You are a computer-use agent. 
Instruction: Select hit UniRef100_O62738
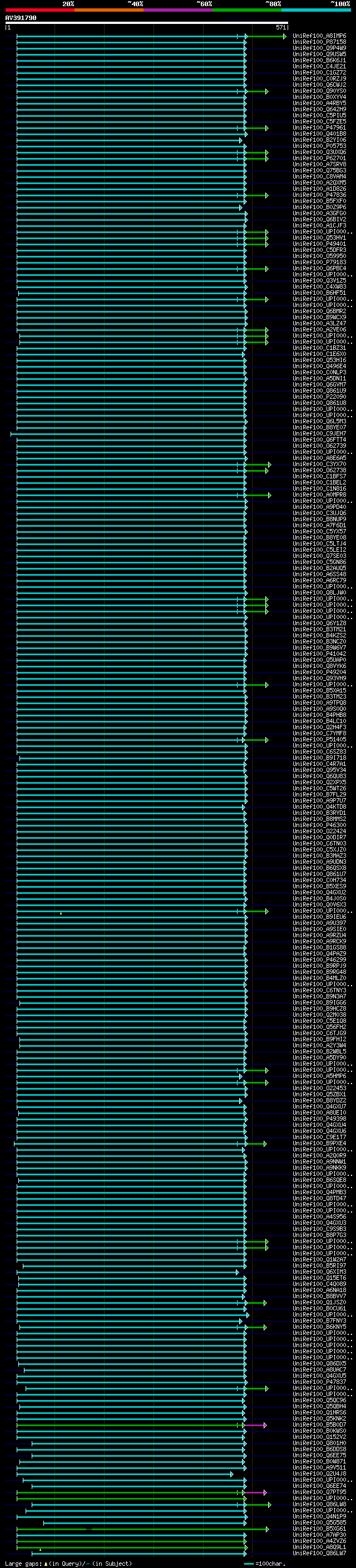coord(319,471)
